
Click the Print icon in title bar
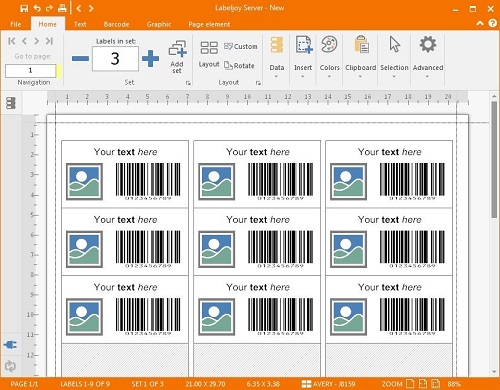pyautogui.click(x=62, y=8)
